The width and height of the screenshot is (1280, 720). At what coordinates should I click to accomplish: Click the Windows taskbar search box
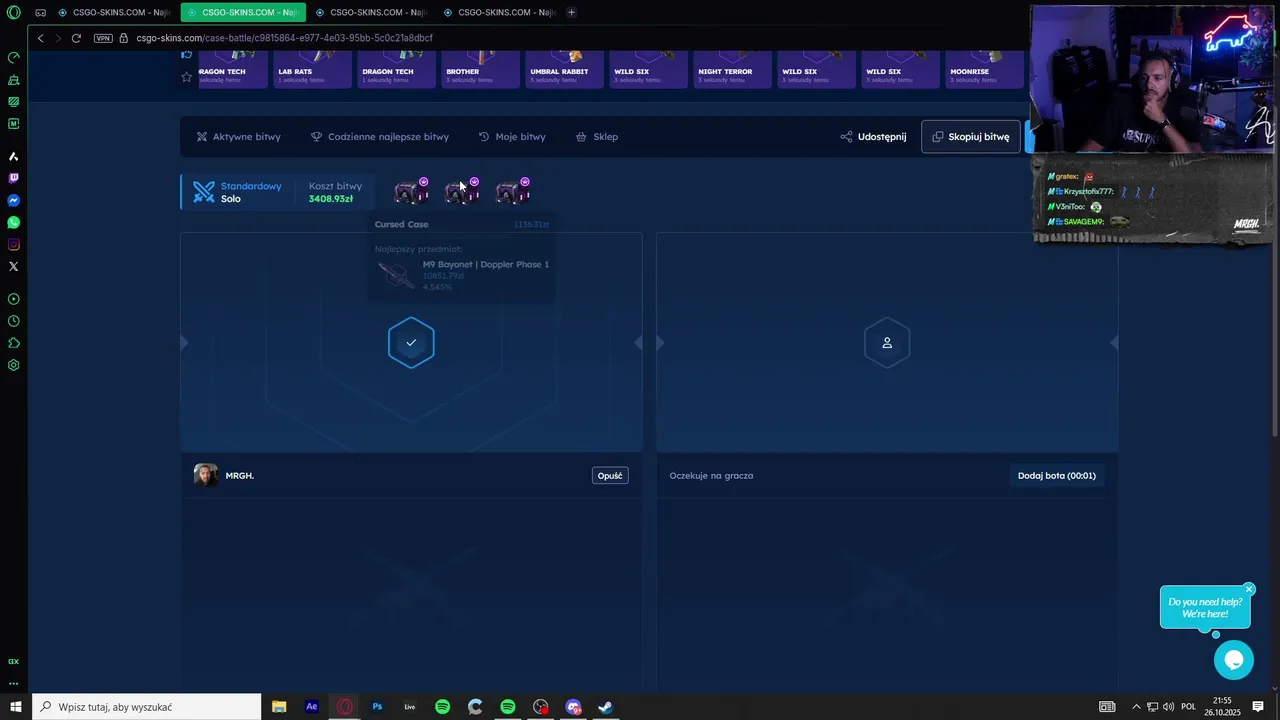147,707
